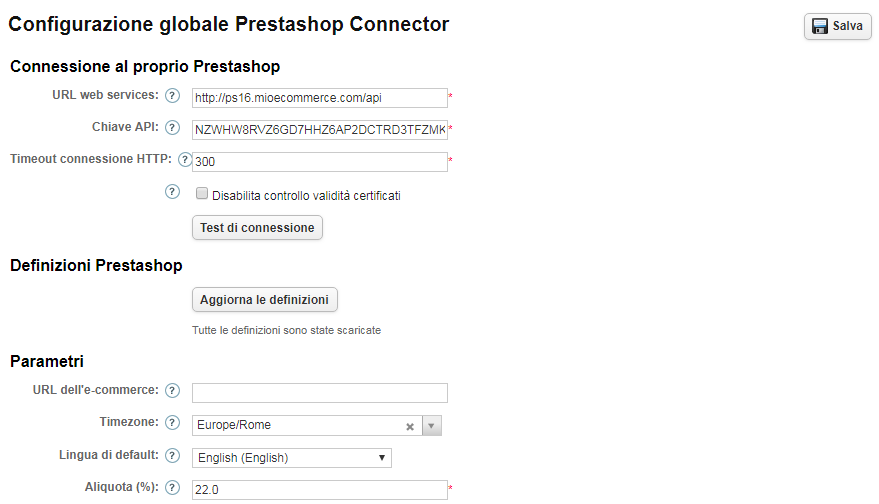
Task: Click the help icon next to certificate checkbox
Action: 172,192
